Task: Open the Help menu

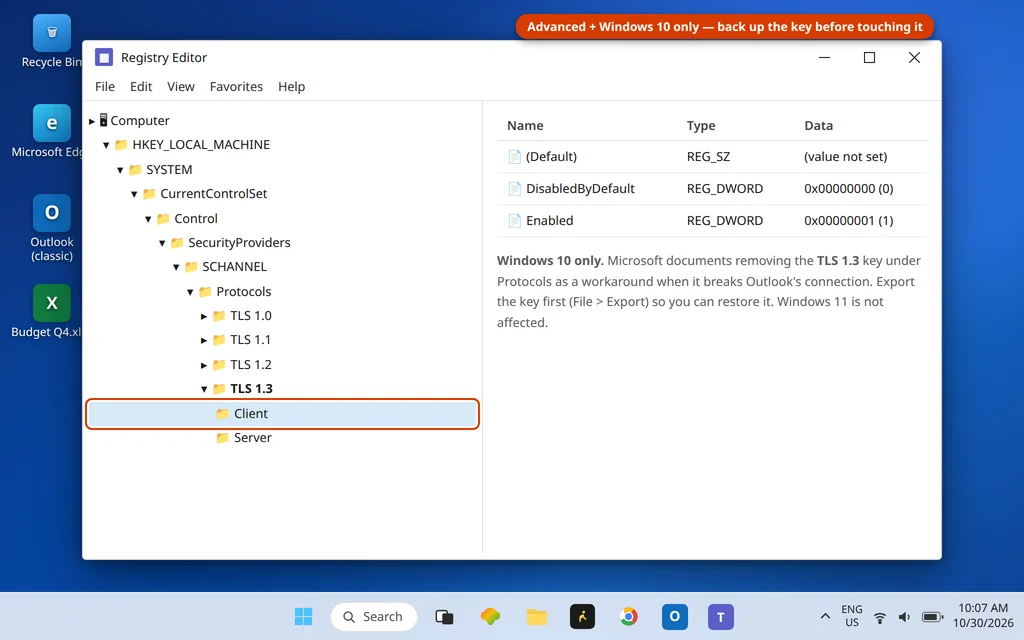Action: pyautogui.click(x=291, y=86)
